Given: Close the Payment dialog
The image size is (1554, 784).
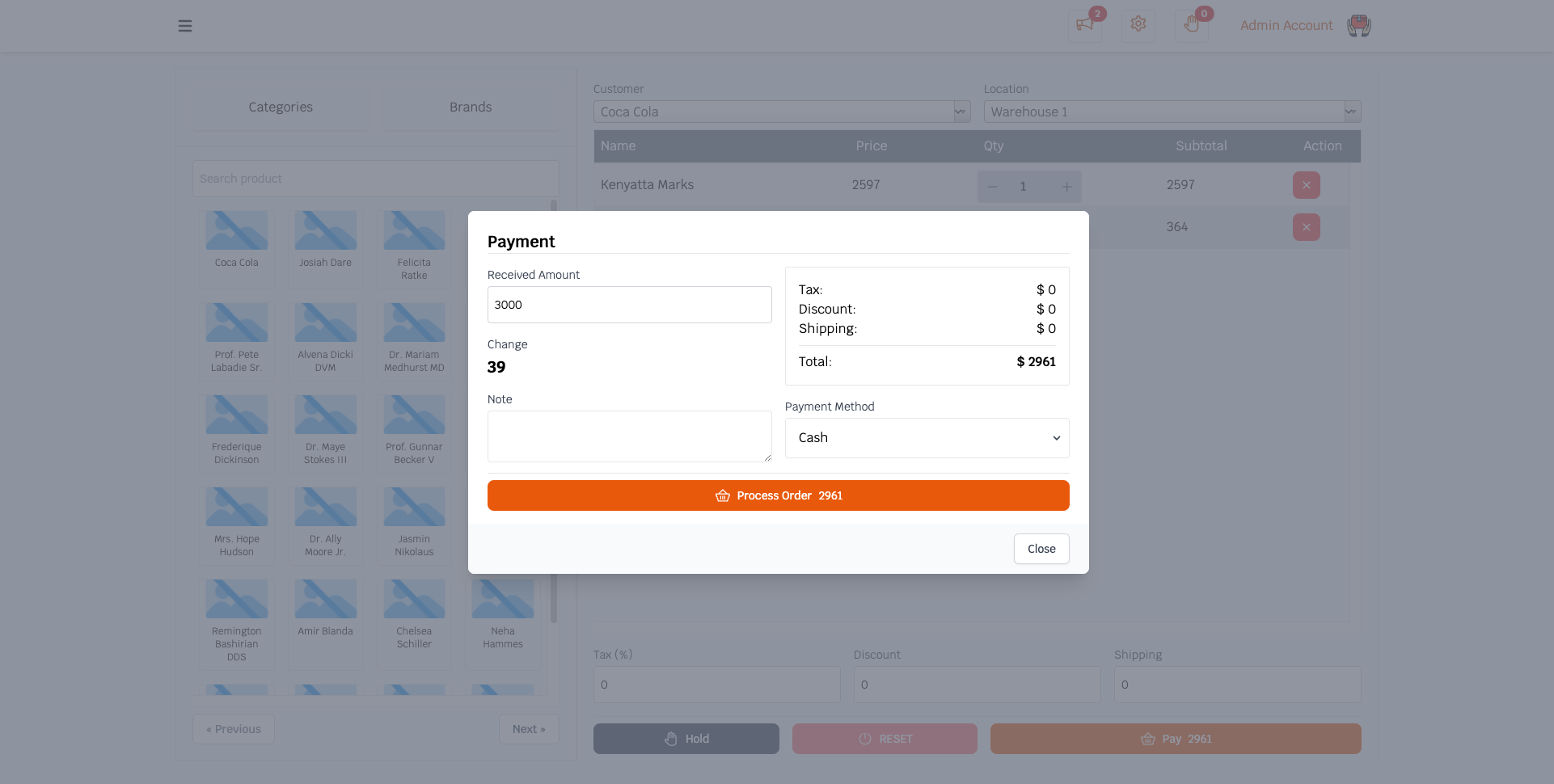Looking at the screenshot, I should point(1041,549).
